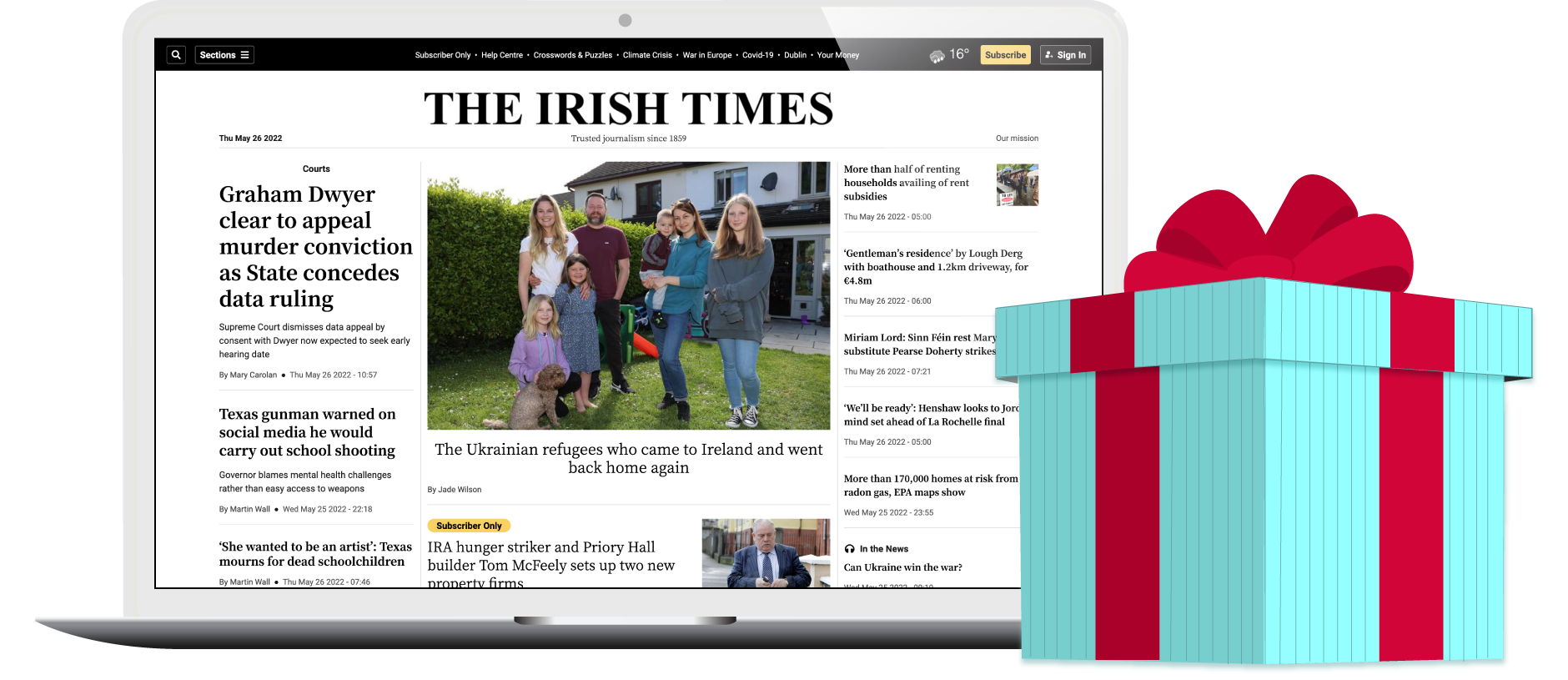1568x680 pixels.
Task: Open Graham Dwyer appeal headline
Action: (315, 246)
